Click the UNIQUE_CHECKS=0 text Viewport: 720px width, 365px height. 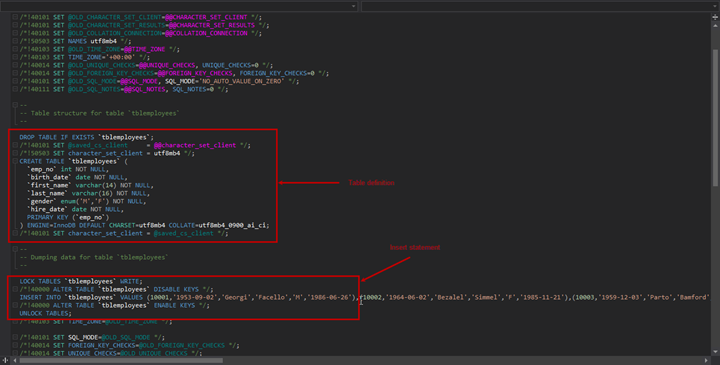(232, 65)
